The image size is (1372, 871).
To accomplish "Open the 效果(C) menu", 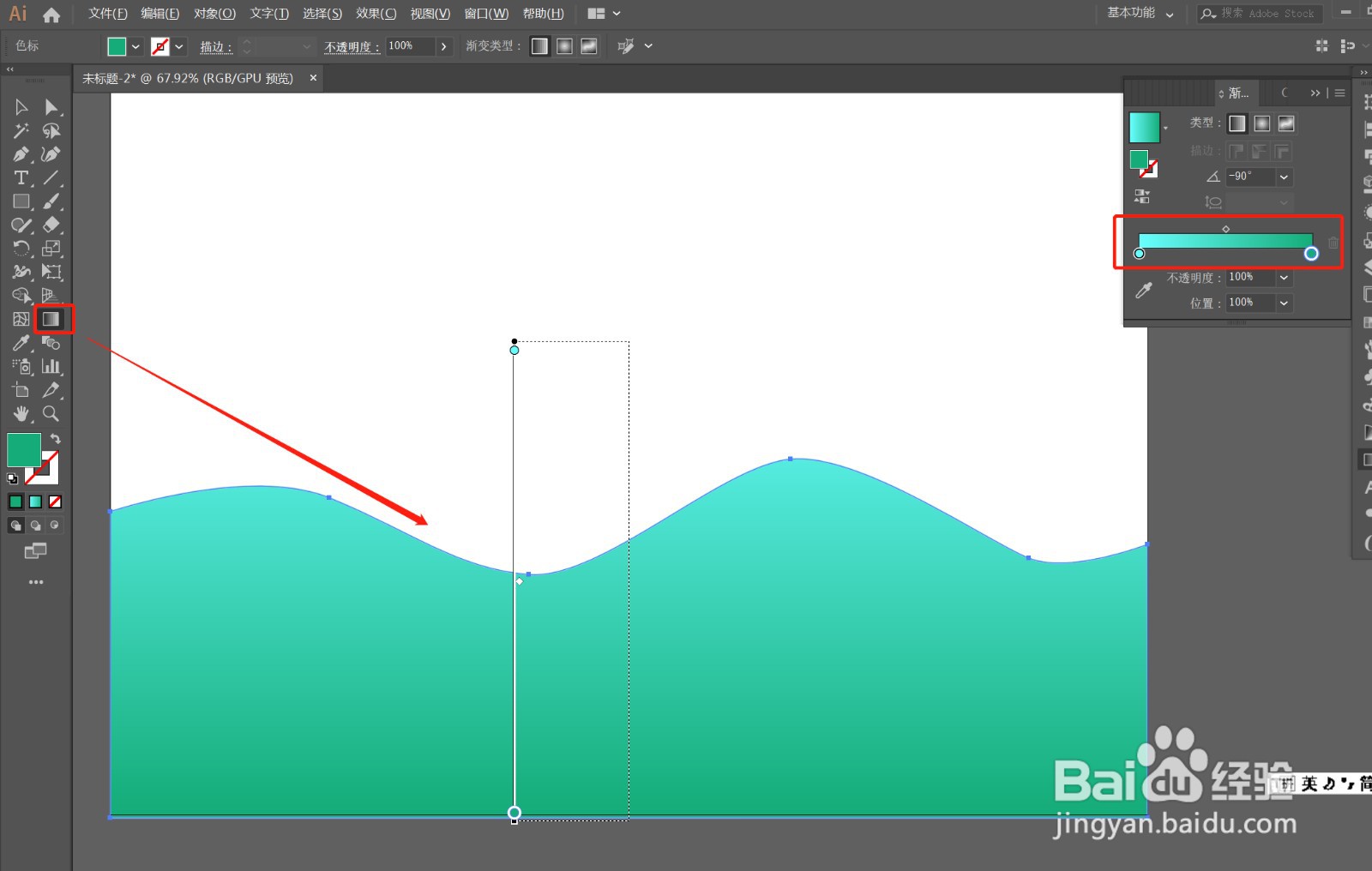I will click(x=376, y=14).
